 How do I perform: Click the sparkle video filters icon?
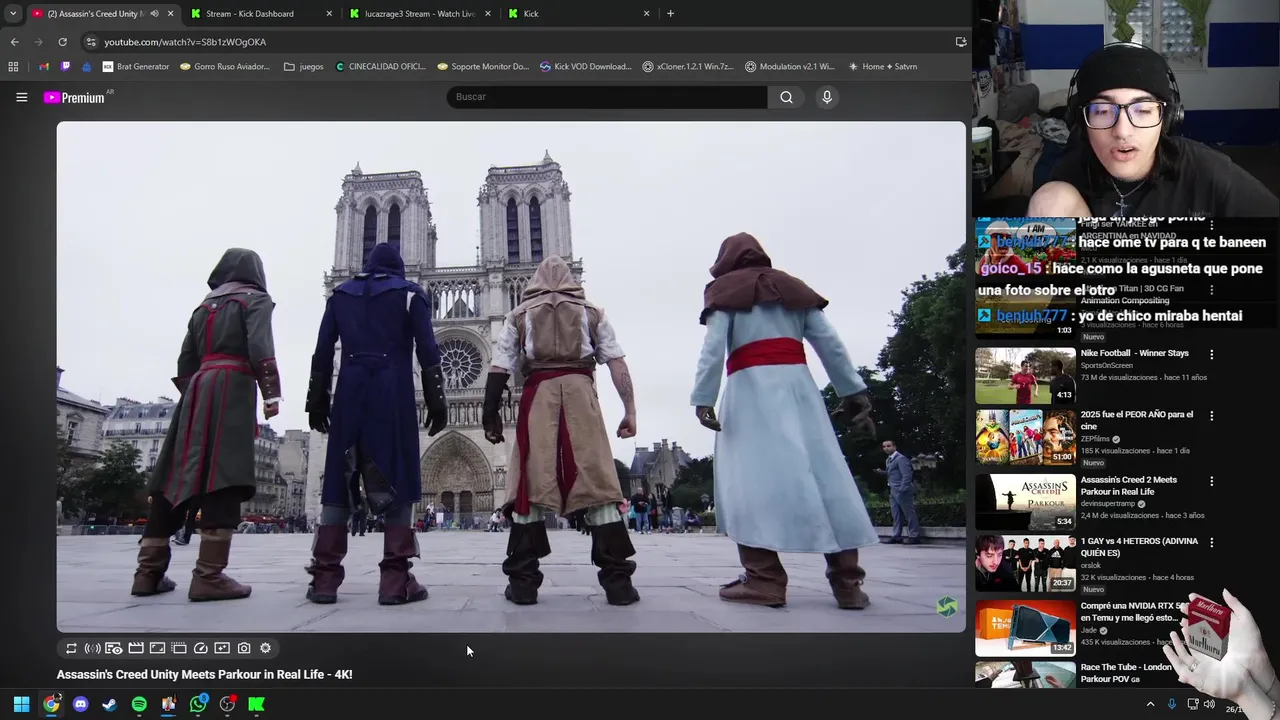[222, 648]
